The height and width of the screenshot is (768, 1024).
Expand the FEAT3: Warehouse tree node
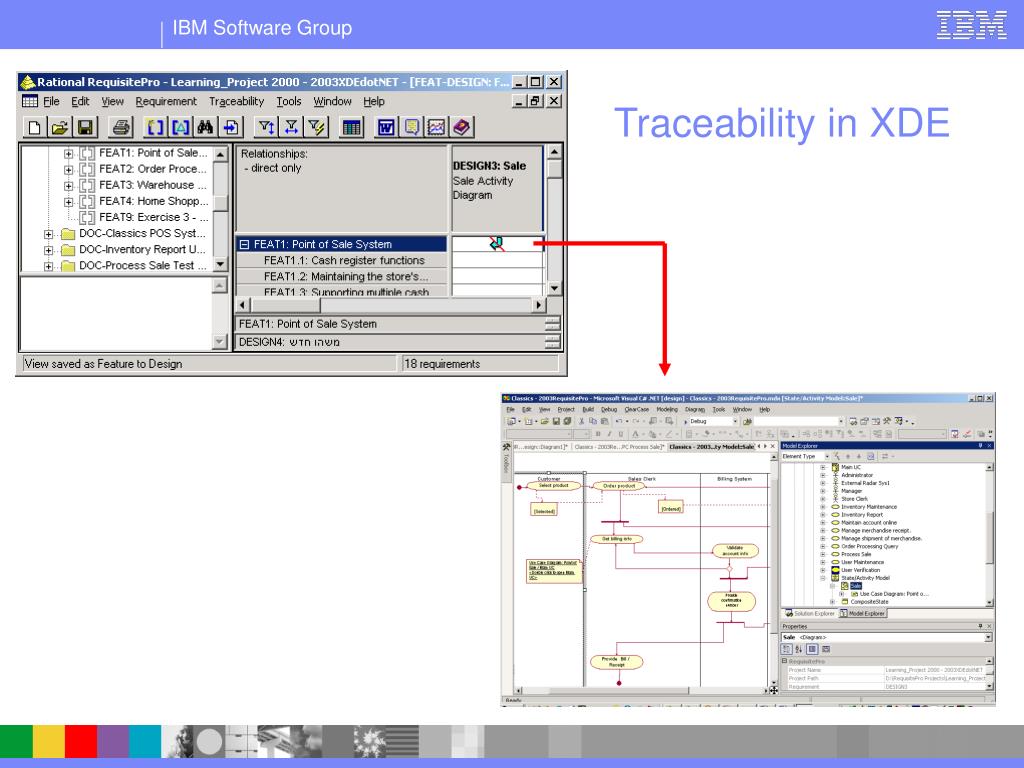coord(69,186)
